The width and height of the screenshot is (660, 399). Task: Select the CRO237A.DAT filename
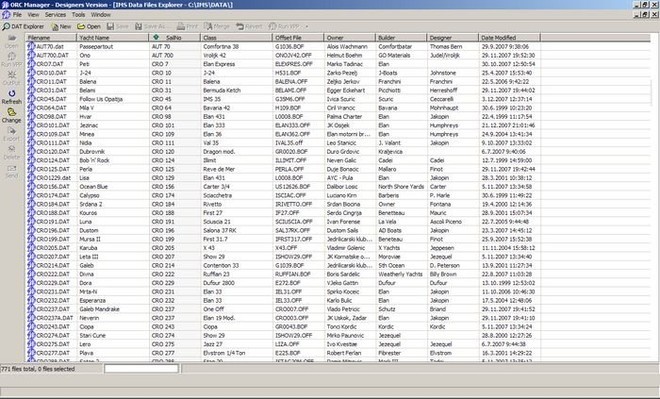tap(55, 318)
